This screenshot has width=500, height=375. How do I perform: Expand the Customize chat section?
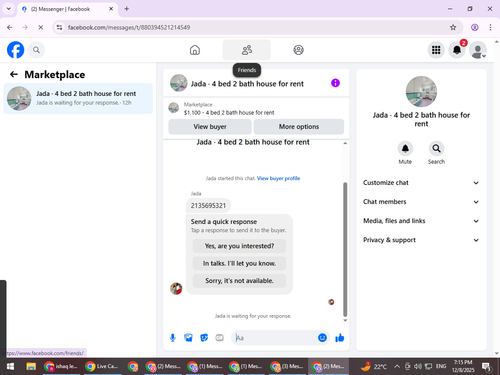pos(421,183)
